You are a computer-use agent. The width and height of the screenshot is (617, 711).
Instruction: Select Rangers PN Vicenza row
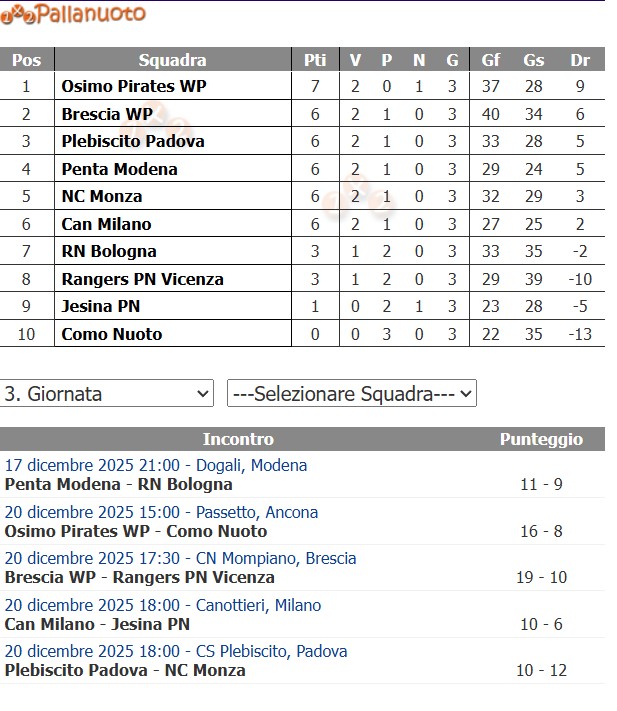142,279
